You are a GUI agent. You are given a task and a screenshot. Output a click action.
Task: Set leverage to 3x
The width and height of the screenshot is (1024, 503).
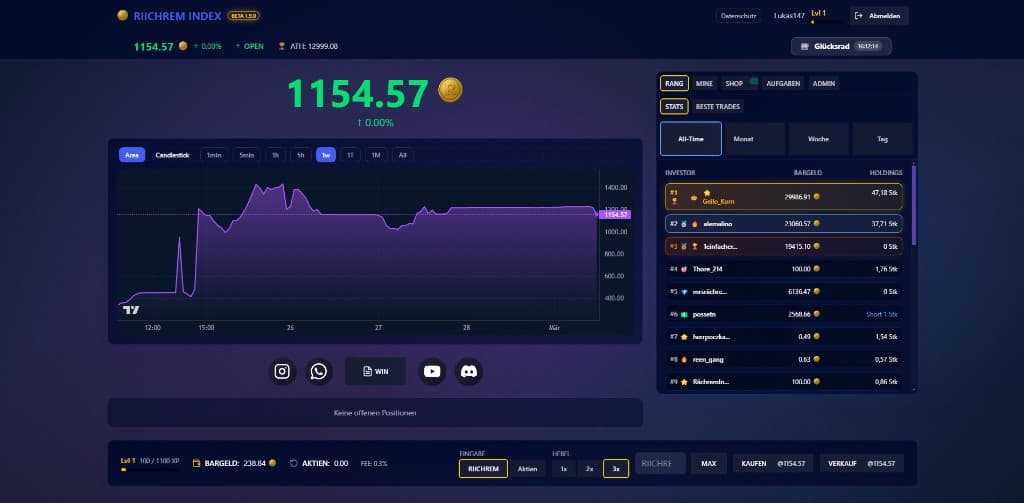[x=616, y=468]
